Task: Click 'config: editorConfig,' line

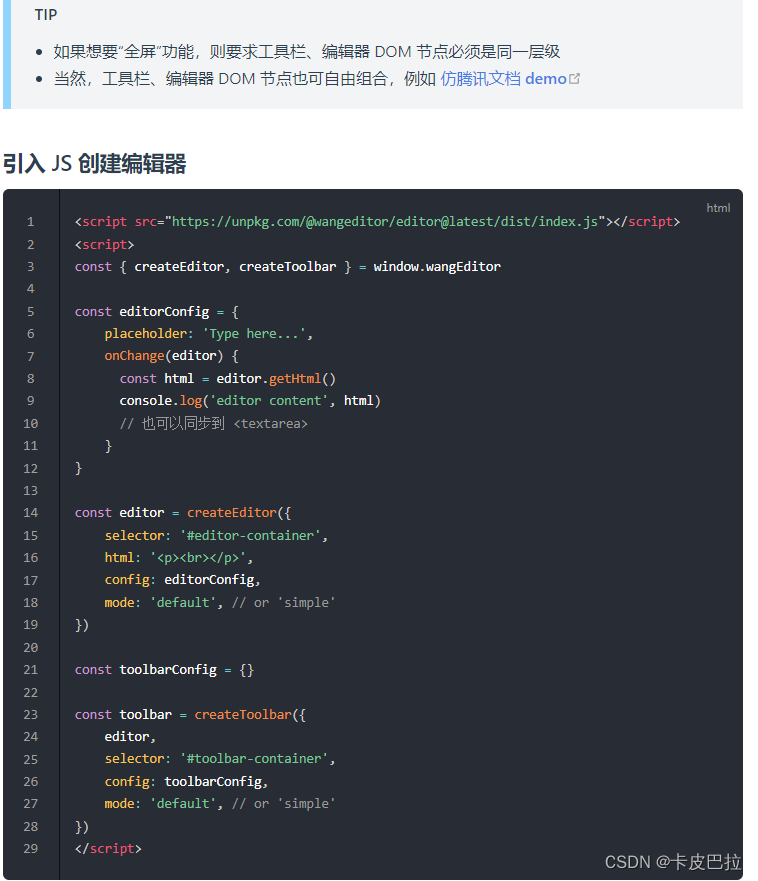Action: (183, 580)
